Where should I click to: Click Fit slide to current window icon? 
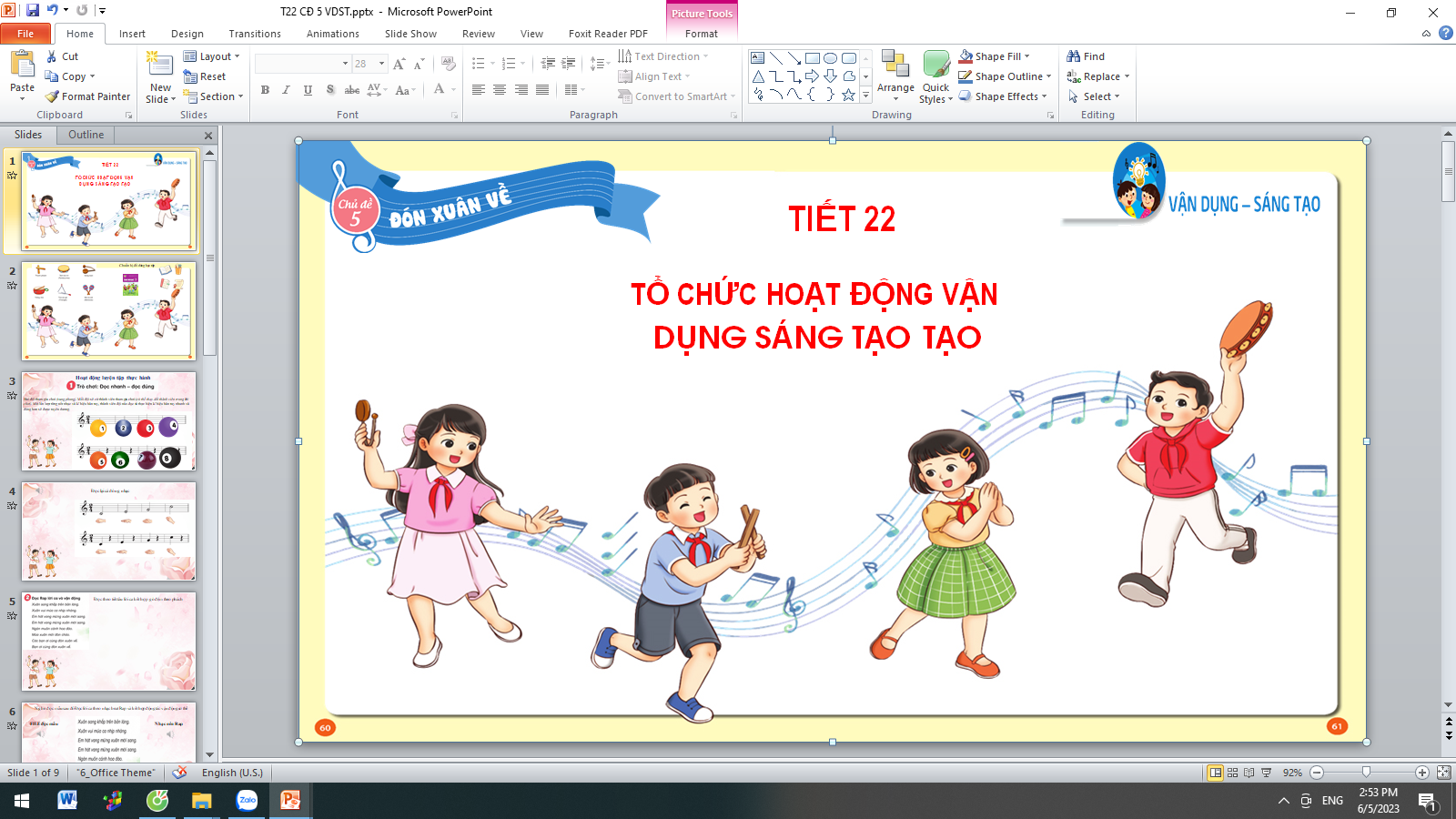point(1443,773)
